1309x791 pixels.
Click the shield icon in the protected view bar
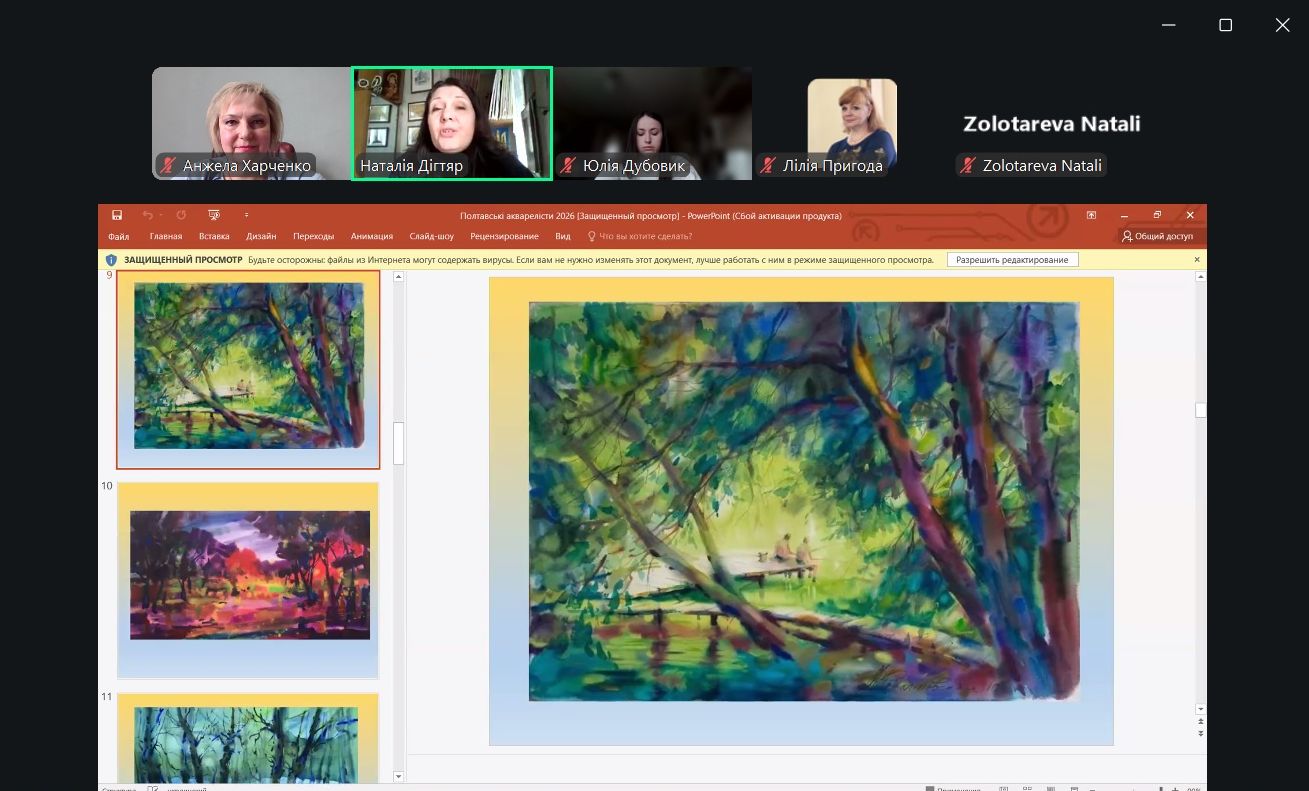(111, 260)
